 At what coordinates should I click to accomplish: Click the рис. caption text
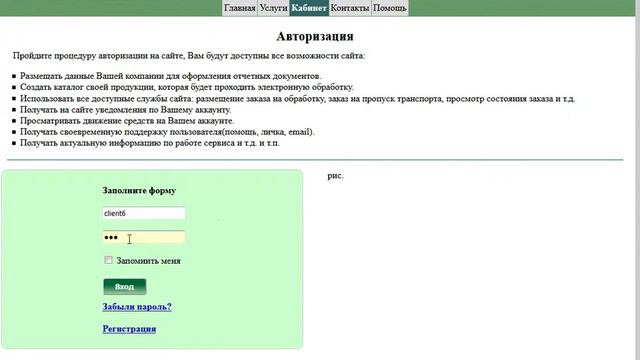point(335,176)
